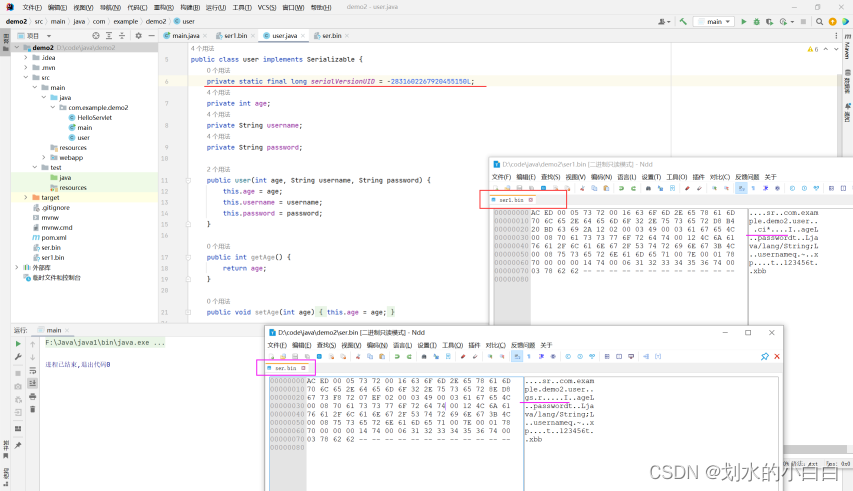The image size is (853, 491).
Task: Go to previous highlighted error up arrow
Action: click(x=826, y=49)
